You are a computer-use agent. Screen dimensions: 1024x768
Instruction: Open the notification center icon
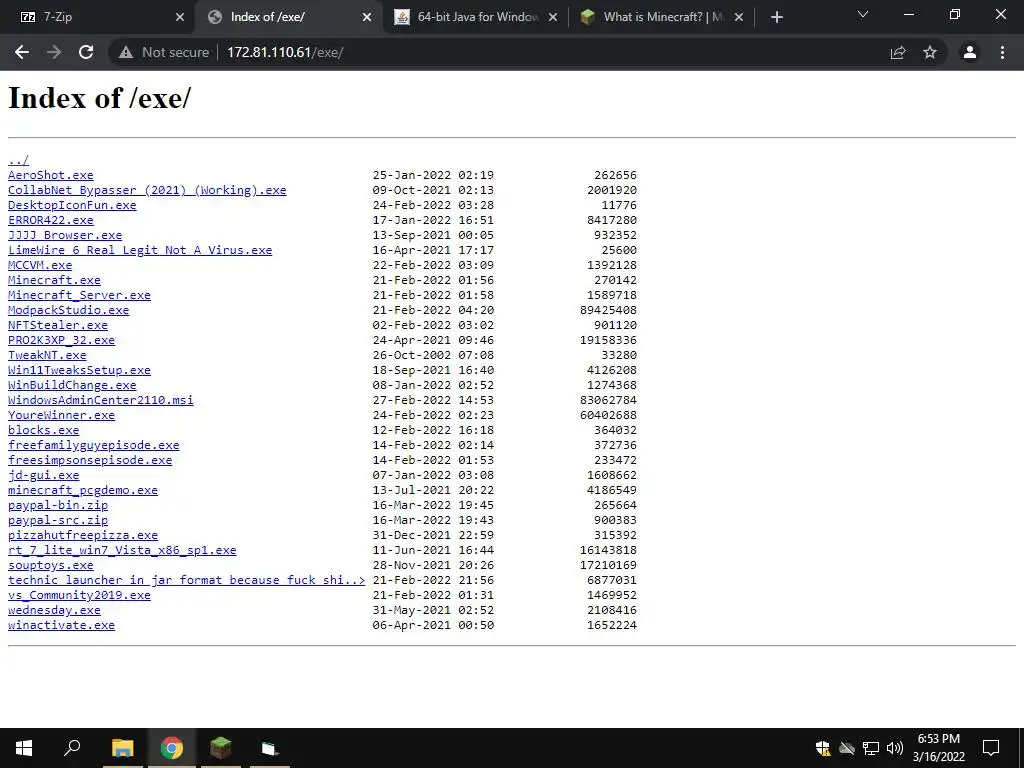tap(991, 748)
